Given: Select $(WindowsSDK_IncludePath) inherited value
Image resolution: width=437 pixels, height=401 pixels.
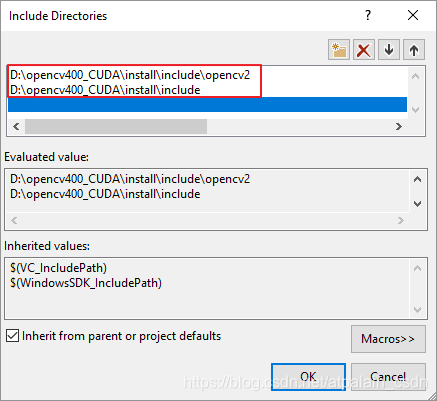Looking at the screenshot, I should (x=86, y=283).
